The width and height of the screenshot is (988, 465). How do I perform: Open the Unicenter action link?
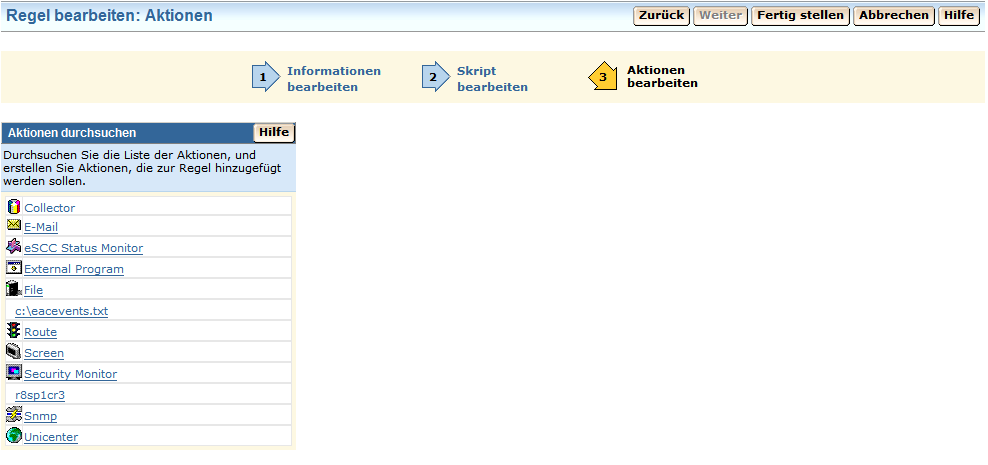51,437
